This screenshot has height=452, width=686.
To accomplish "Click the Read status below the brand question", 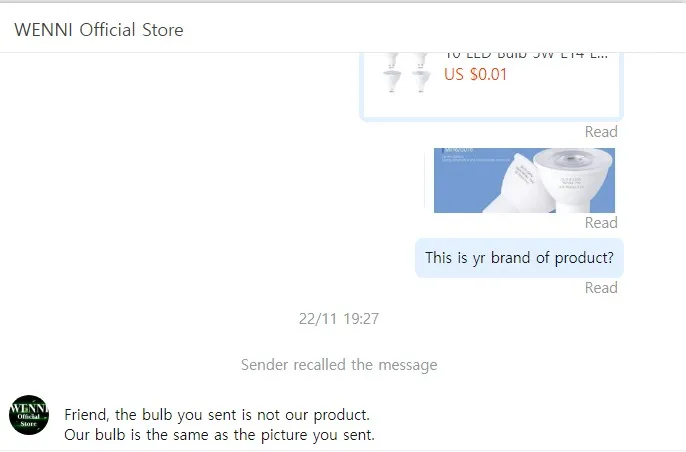I will click(601, 288).
